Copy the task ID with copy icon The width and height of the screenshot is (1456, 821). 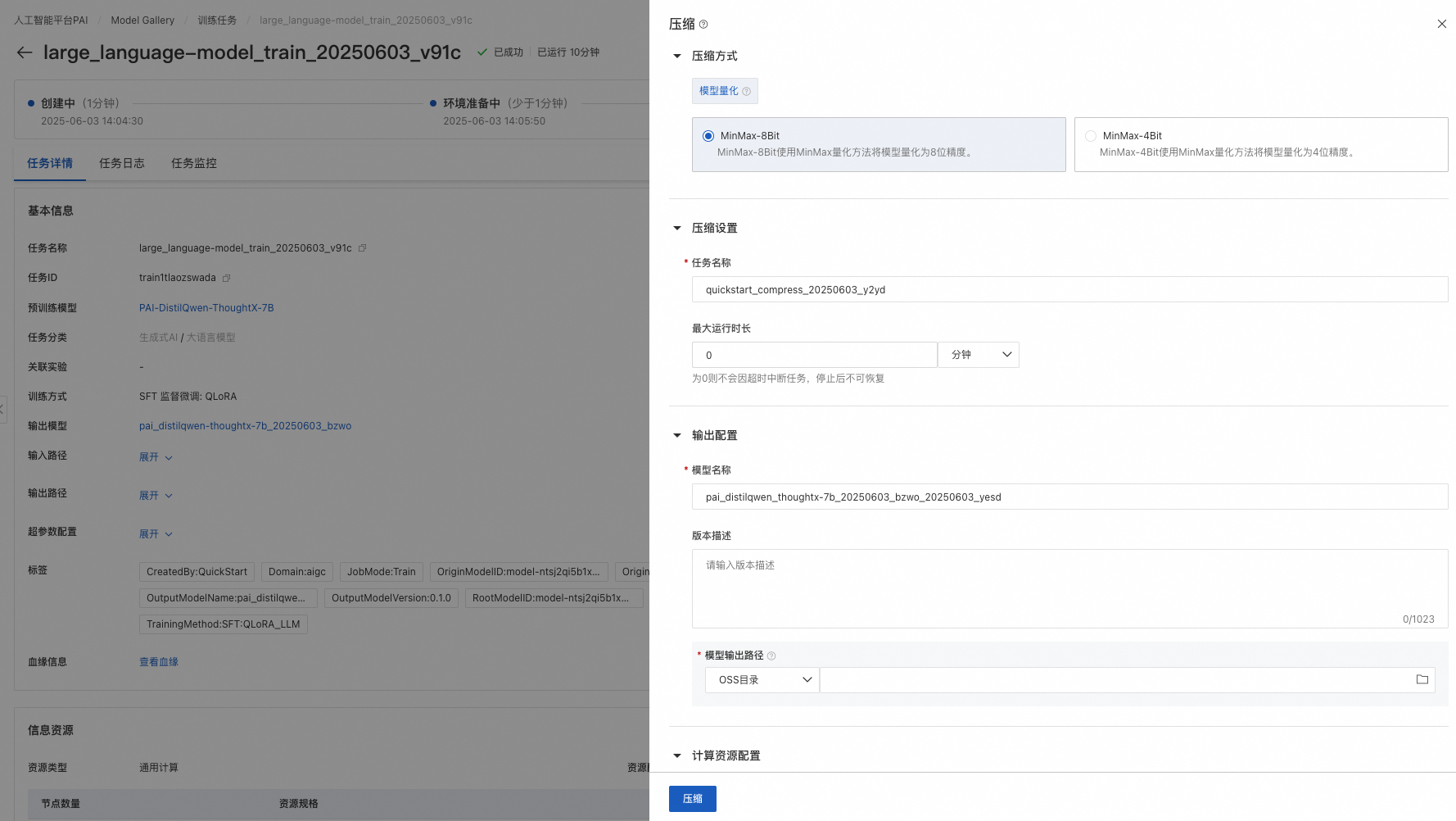point(227,278)
